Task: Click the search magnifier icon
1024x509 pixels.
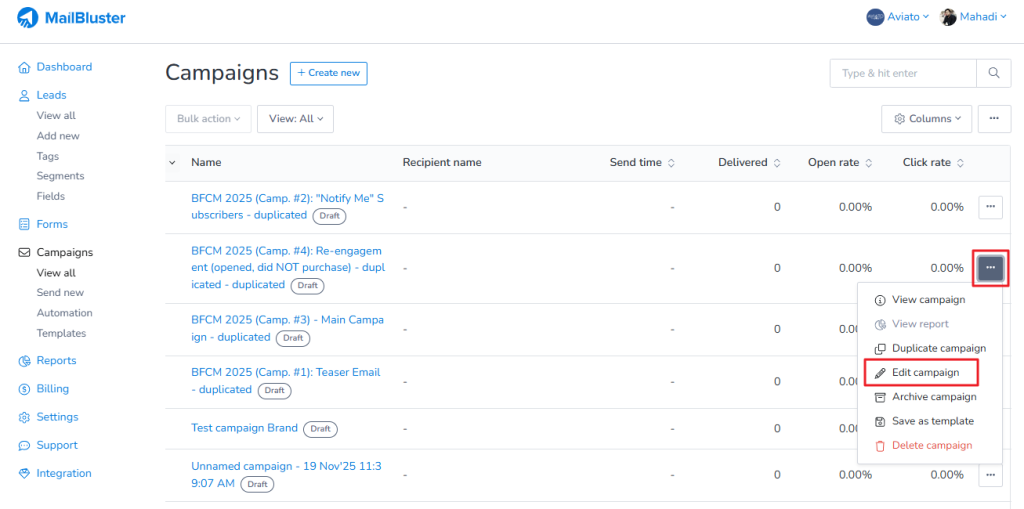Action: pos(992,73)
